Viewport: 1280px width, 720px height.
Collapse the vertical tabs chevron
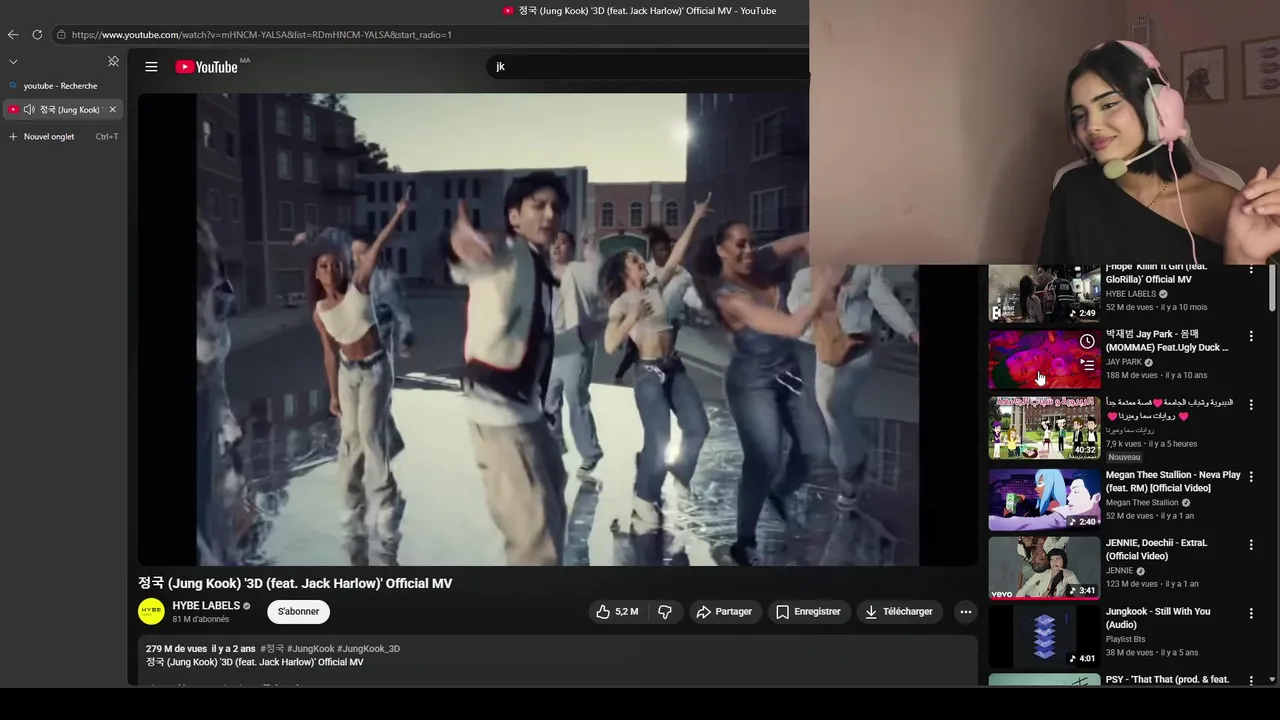click(x=13, y=61)
